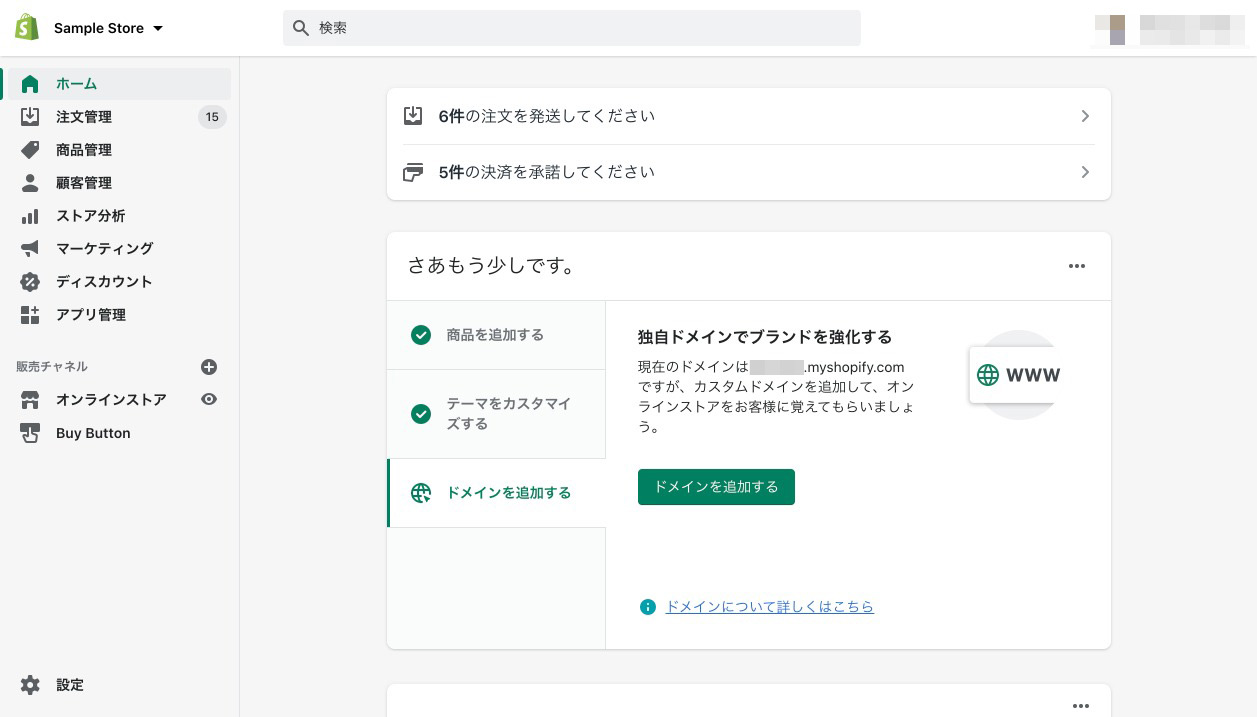
Task: Open アプリ管理 in the sidebar
Action: (x=91, y=315)
